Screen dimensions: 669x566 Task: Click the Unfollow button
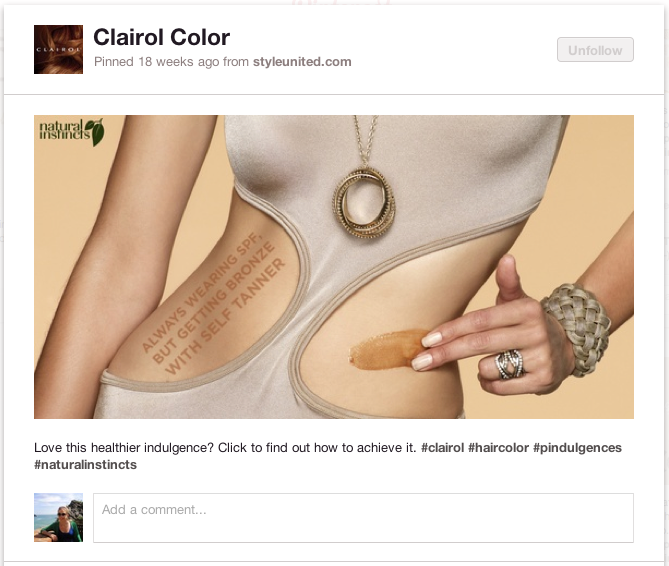coord(595,50)
